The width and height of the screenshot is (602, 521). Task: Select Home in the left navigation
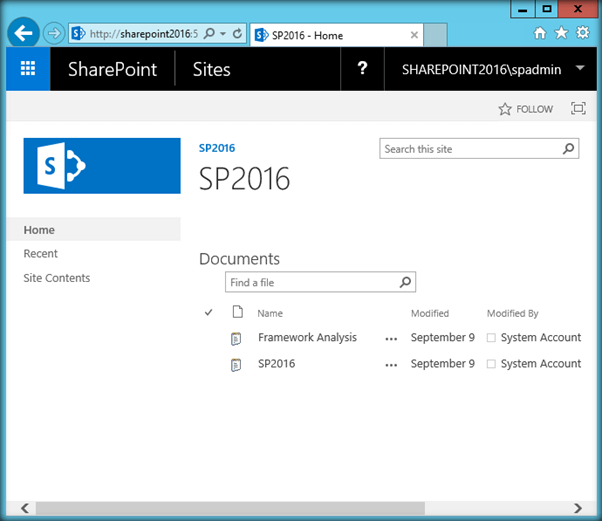point(93,230)
